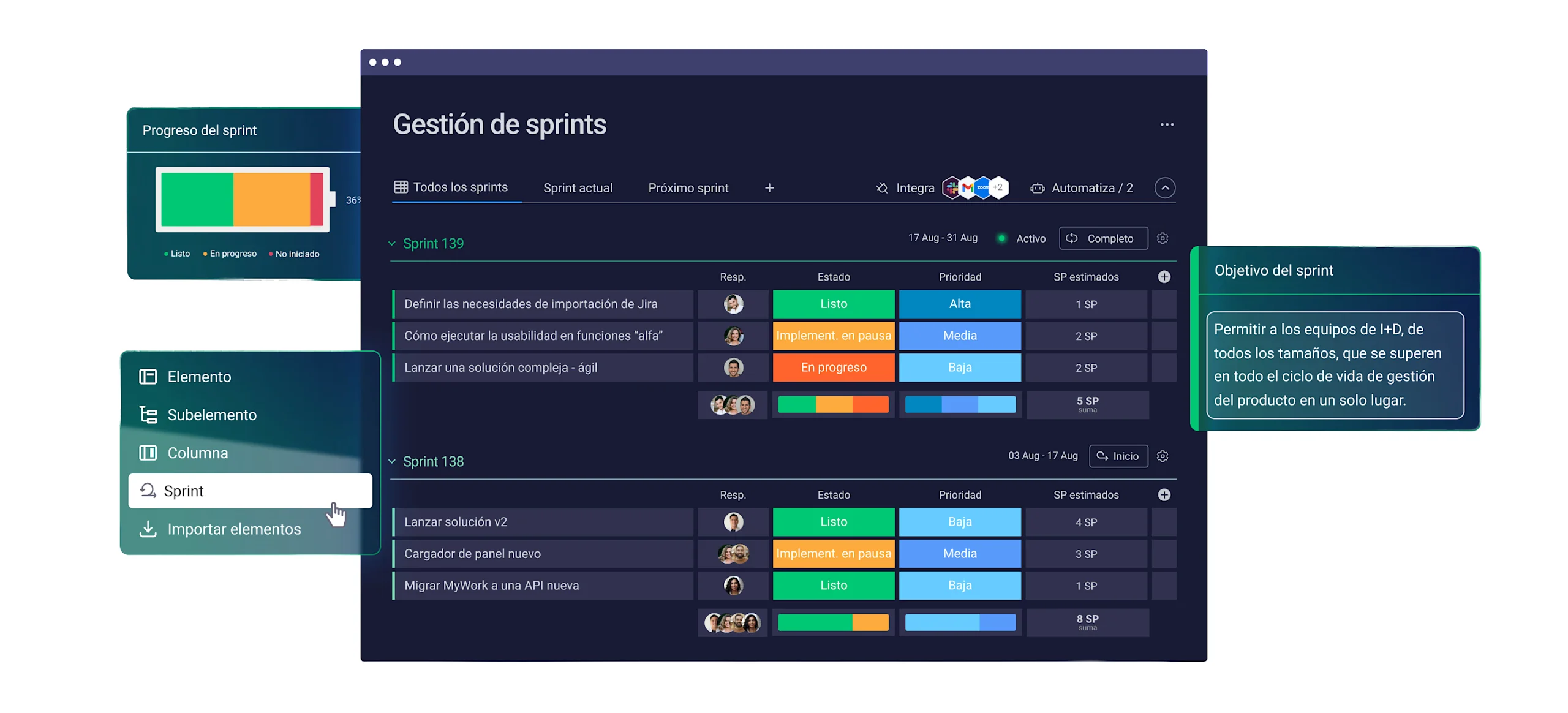Click the Automatiza robot icon
This screenshot has width=1568, height=713.
click(1037, 188)
